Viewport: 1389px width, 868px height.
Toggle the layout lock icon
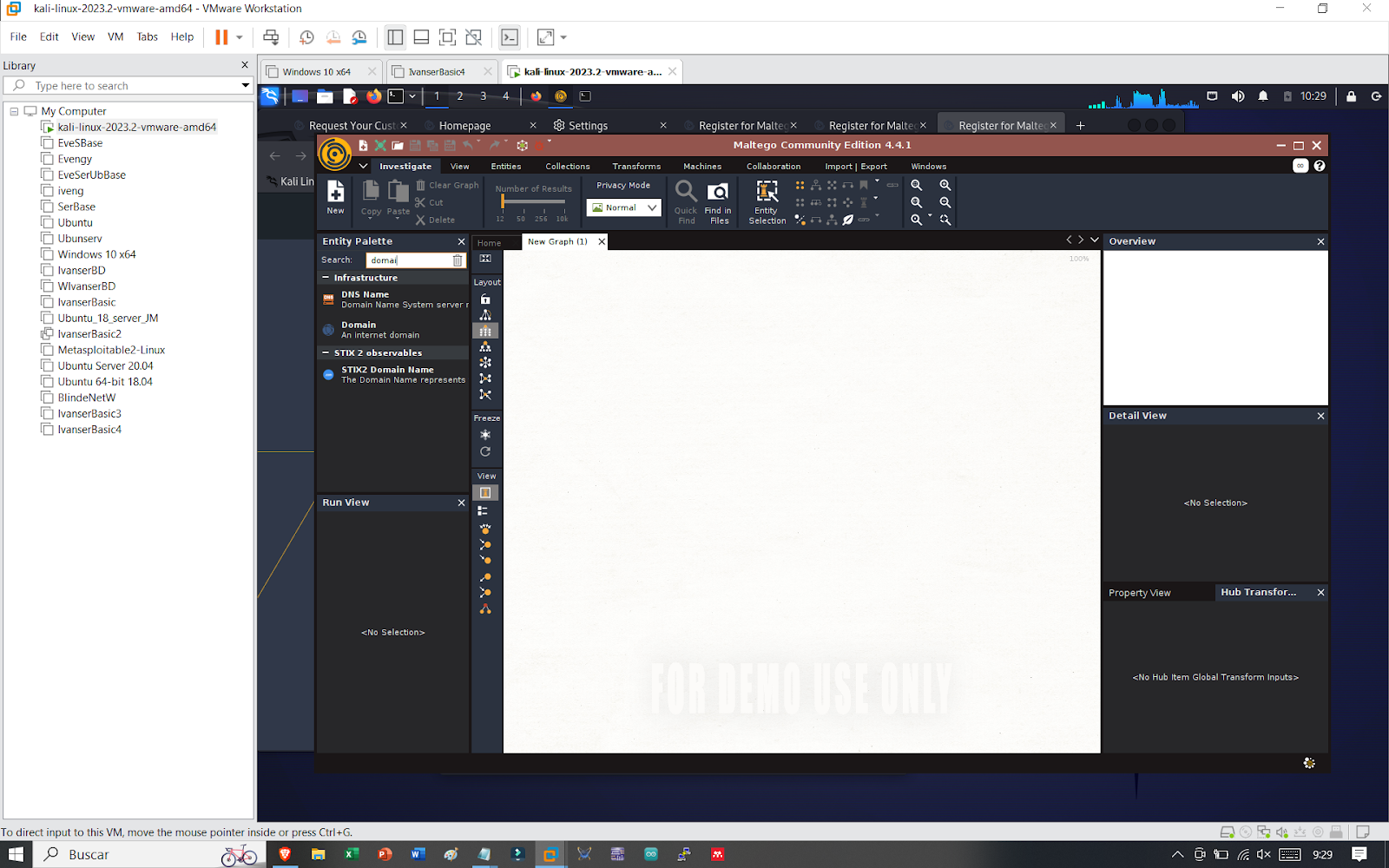[x=485, y=299]
